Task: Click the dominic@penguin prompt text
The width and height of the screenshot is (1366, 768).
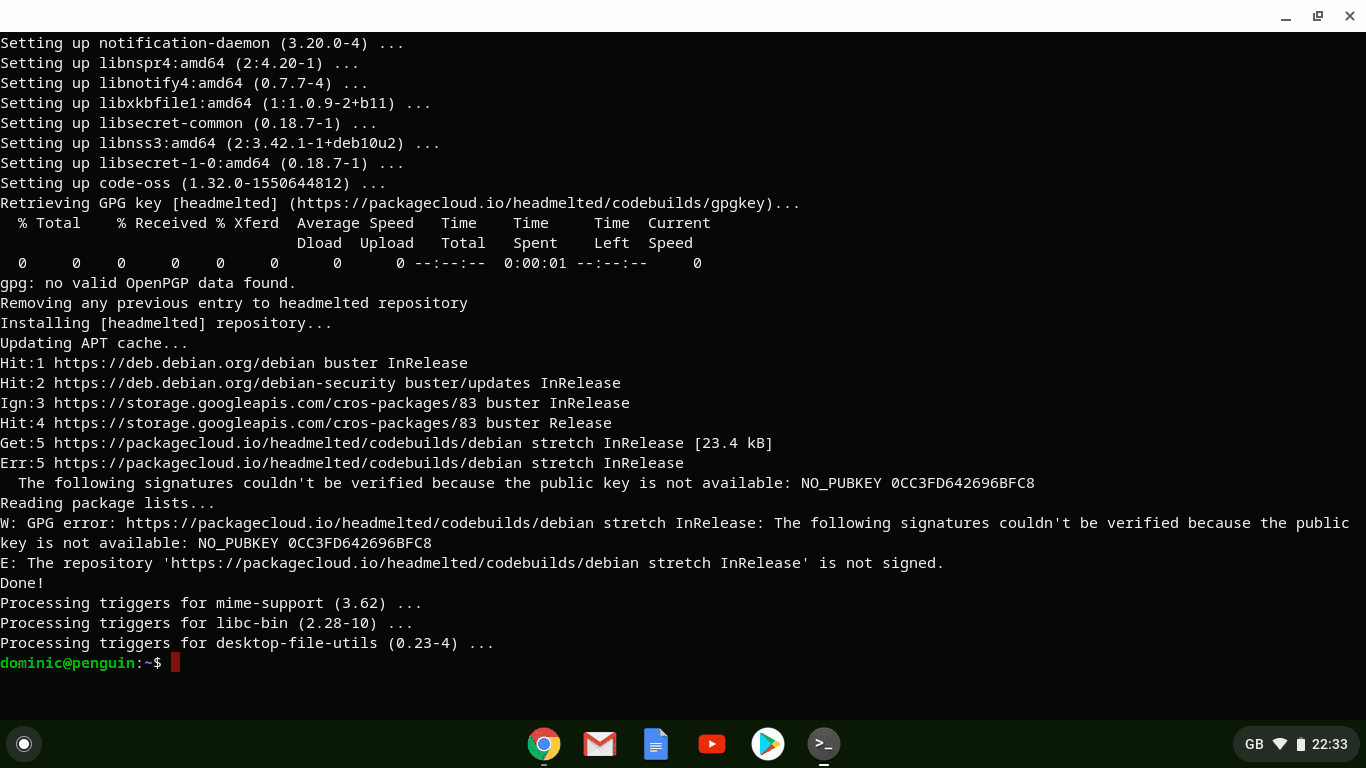Action: pos(65,662)
